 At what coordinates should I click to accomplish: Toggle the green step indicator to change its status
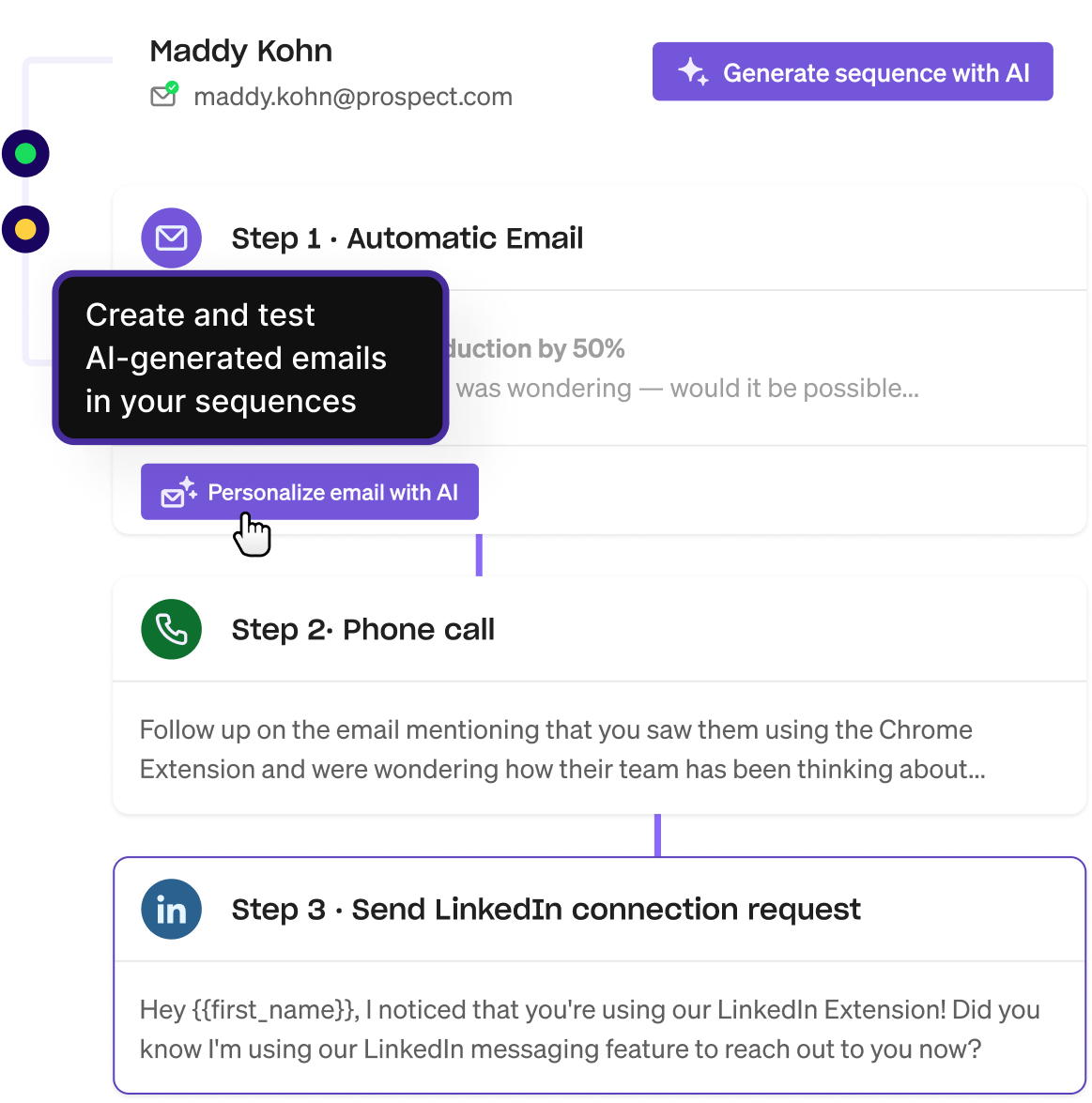point(25,153)
